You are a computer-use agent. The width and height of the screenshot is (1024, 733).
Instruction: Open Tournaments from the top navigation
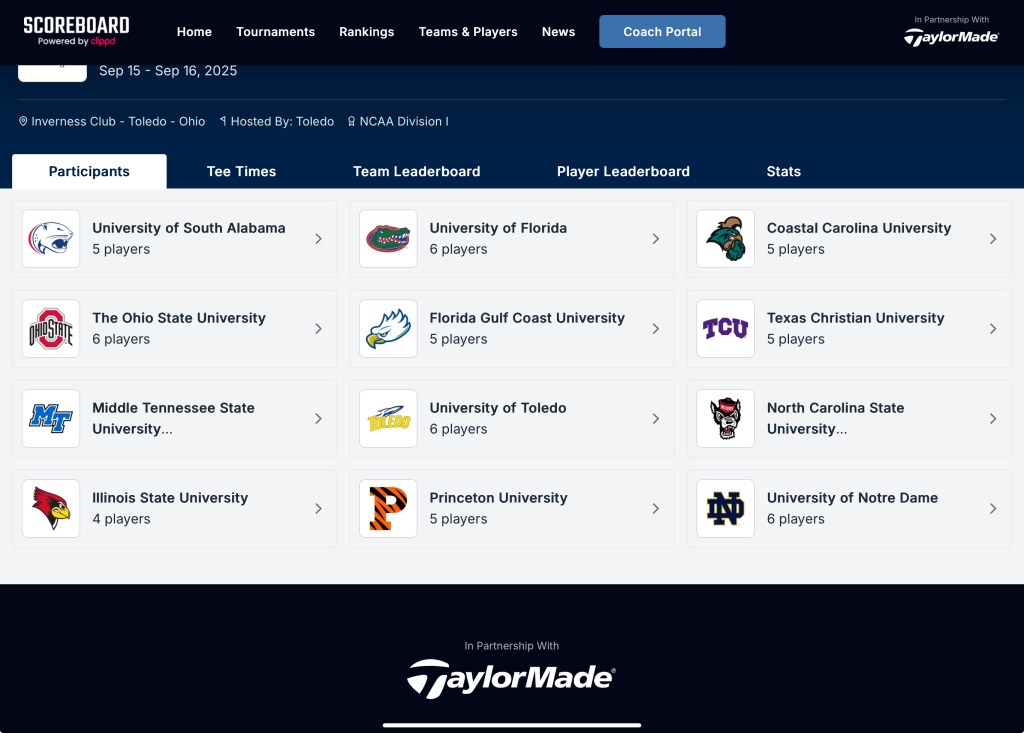(x=275, y=32)
